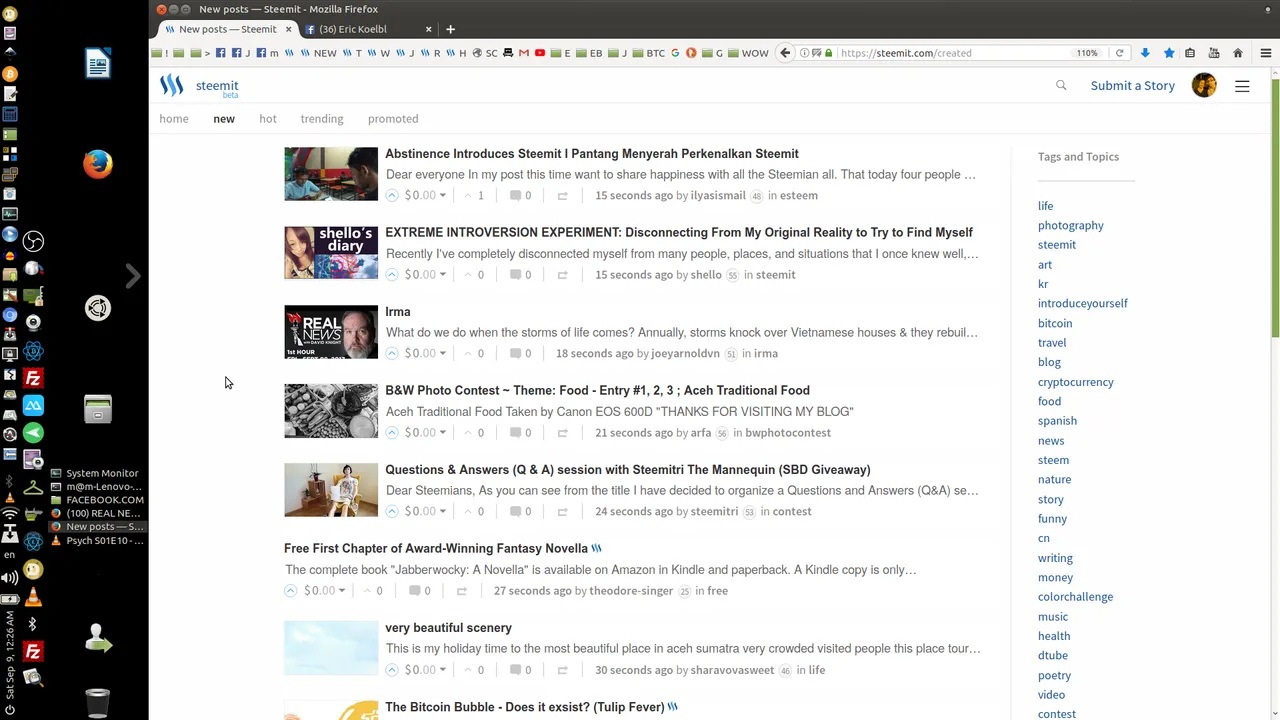Open the cryptocurrency tag
Viewport: 1280px width, 720px height.
click(x=1076, y=382)
